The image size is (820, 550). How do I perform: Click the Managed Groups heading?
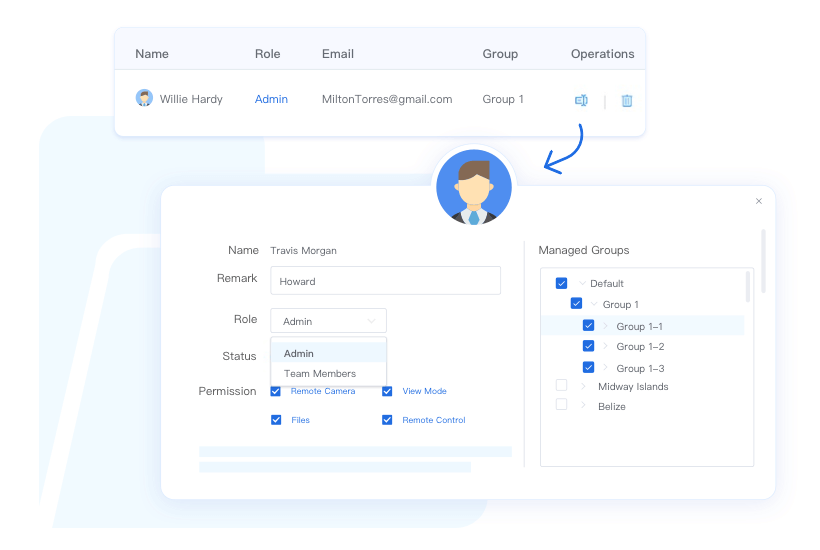(584, 250)
